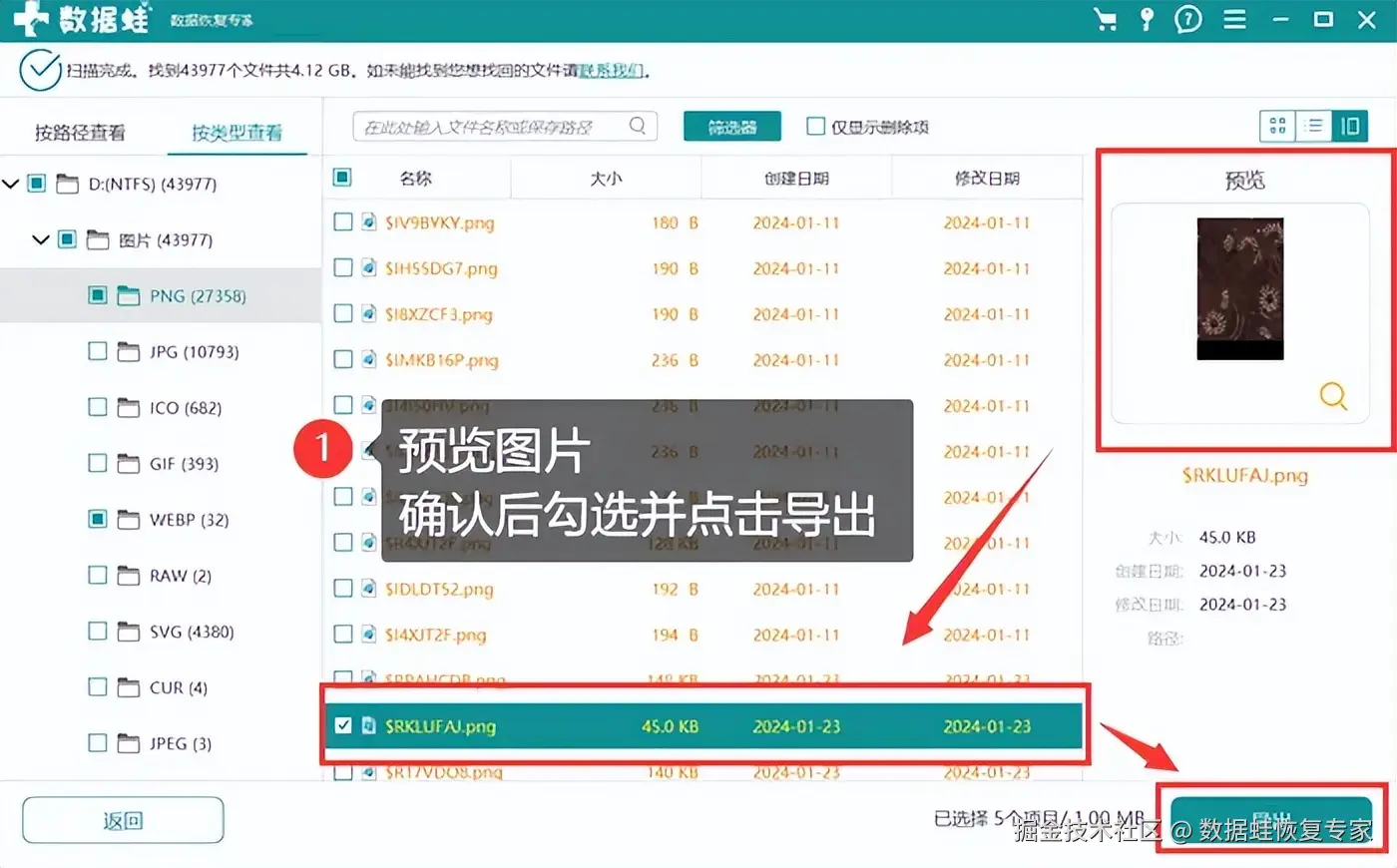Sort by 名称 column header
Viewport: 1397px width, 868px height.
[x=416, y=178]
